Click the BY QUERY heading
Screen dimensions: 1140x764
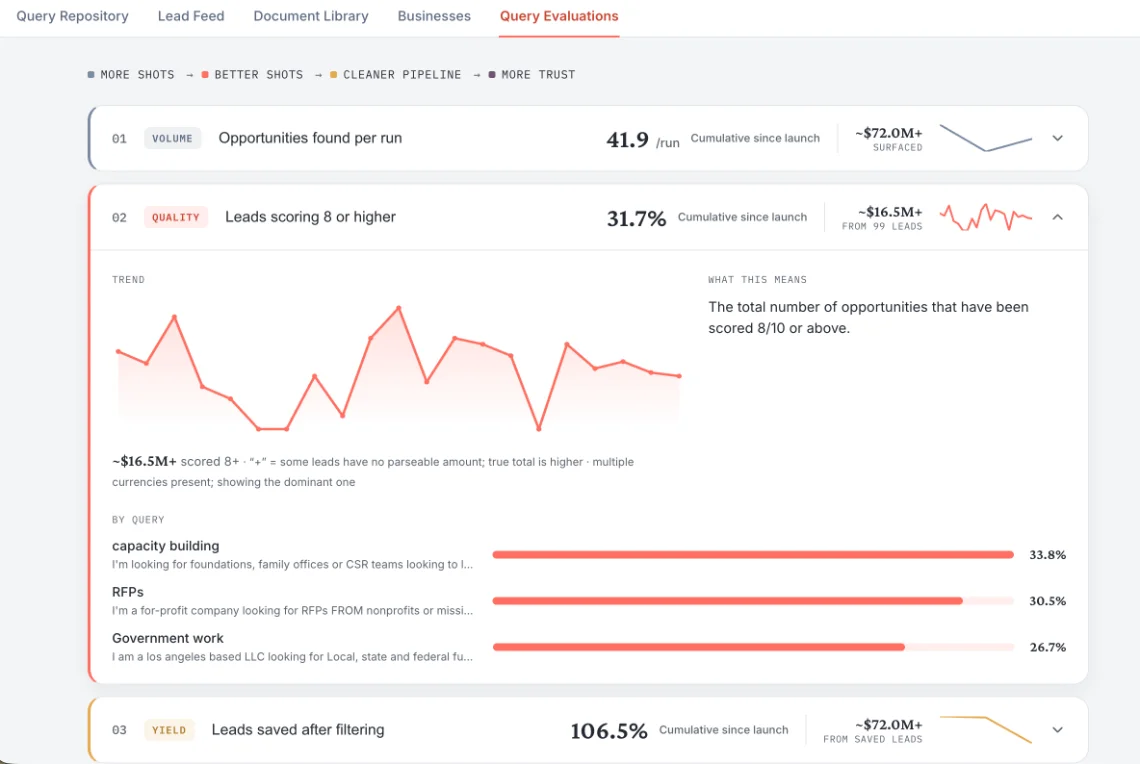point(138,520)
